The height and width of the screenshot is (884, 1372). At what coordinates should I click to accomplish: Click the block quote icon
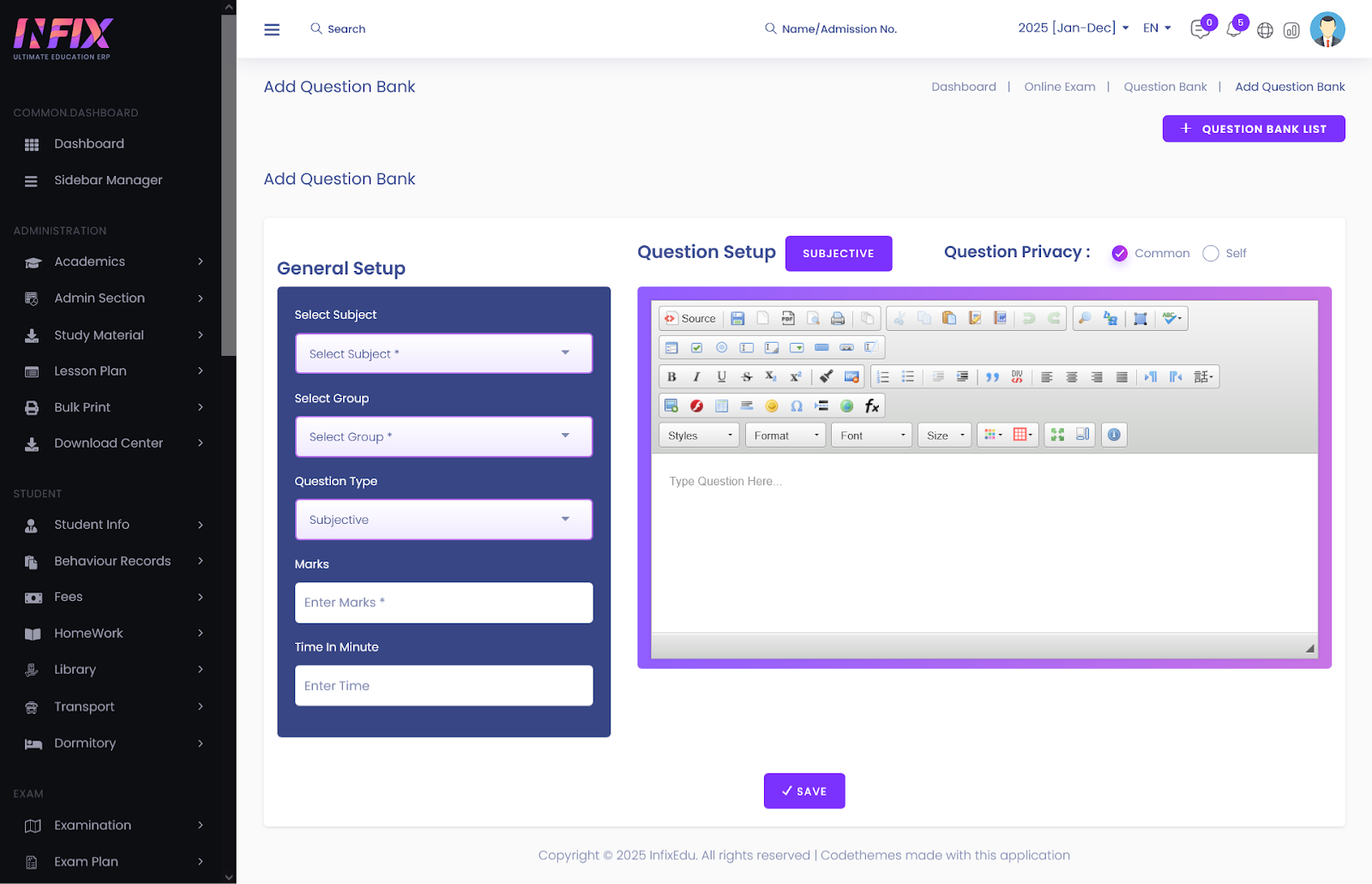tap(992, 377)
